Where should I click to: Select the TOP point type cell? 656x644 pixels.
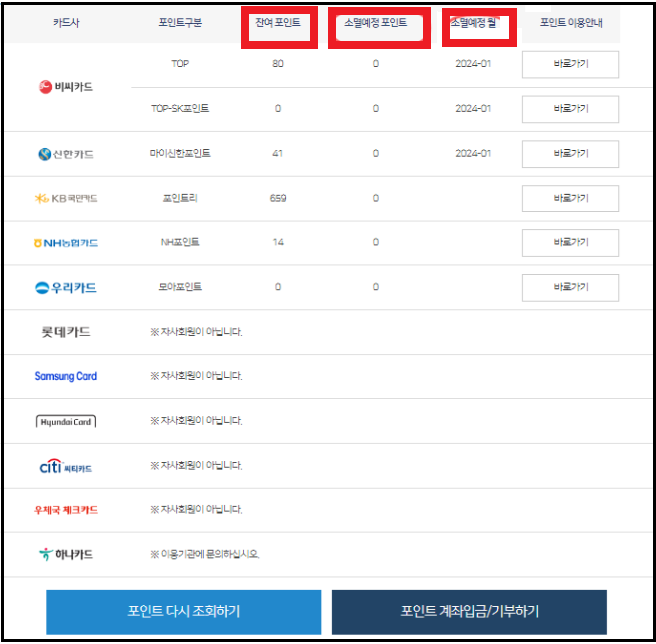click(180, 64)
